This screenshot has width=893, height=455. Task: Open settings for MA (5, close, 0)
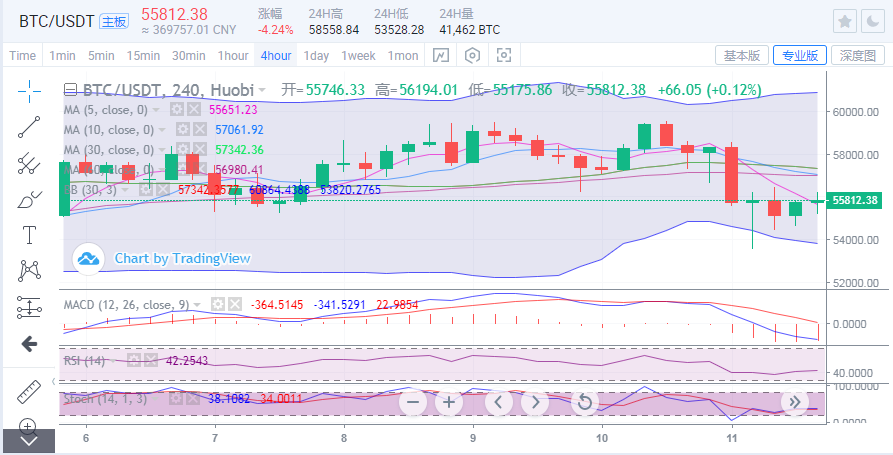(x=177, y=110)
